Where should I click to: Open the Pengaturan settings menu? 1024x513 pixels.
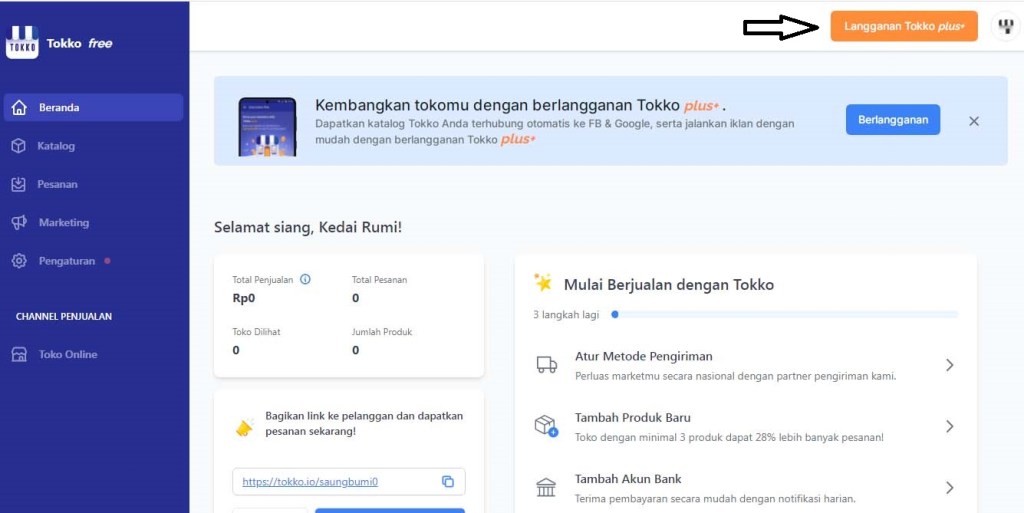(66, 261)
